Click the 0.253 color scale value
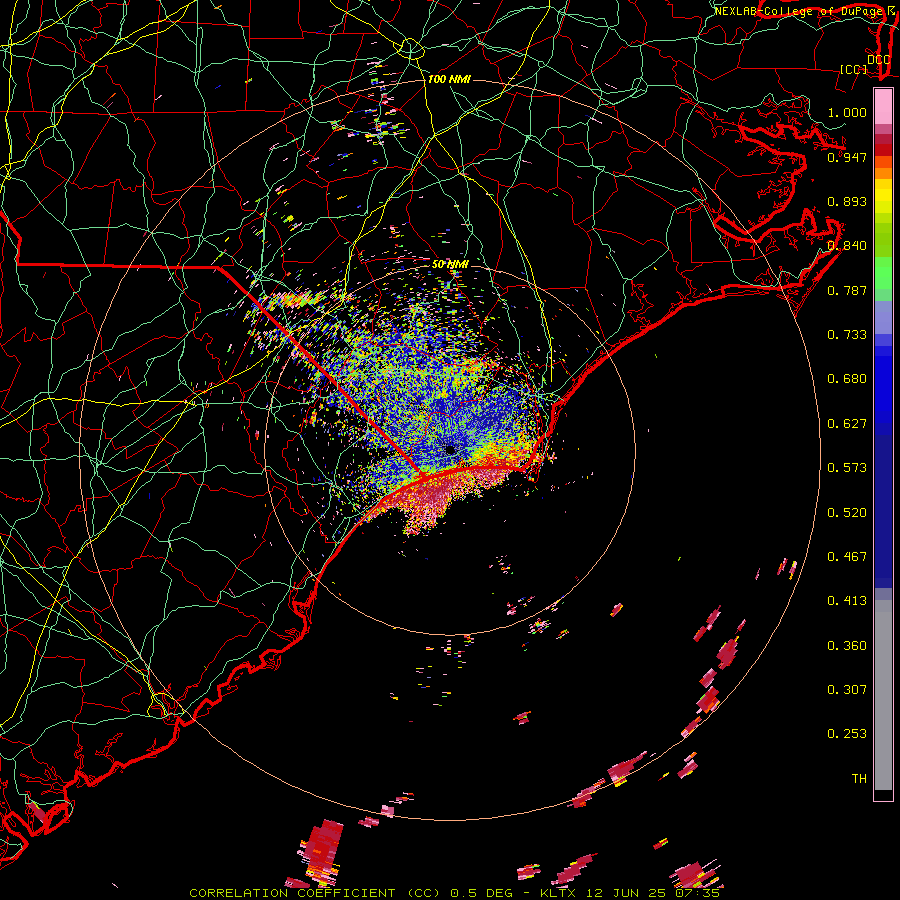This screenshot has height=900, width=900. click(847, 734)
